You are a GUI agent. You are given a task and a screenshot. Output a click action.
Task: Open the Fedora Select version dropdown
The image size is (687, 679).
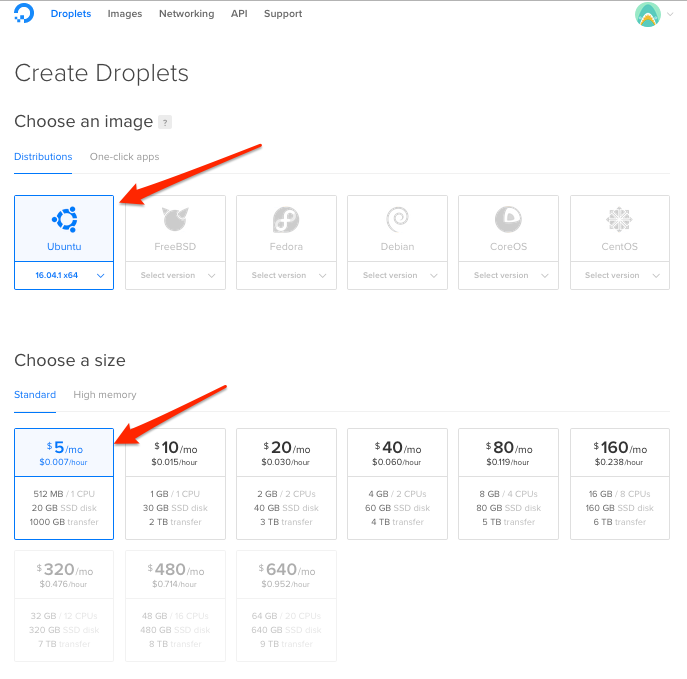pos(287,276)
